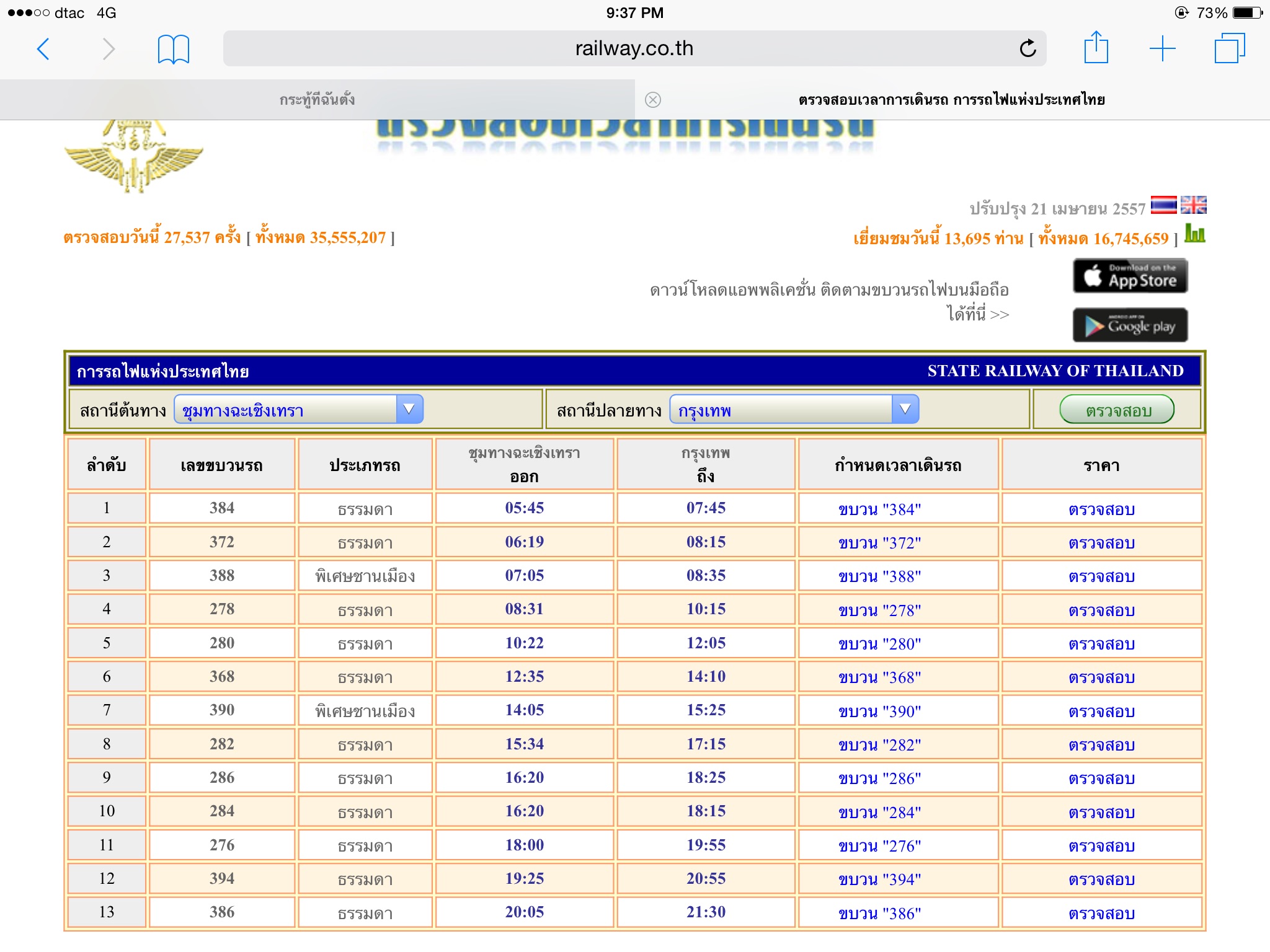Add a new tab with the plus icon

[1162, 49]
